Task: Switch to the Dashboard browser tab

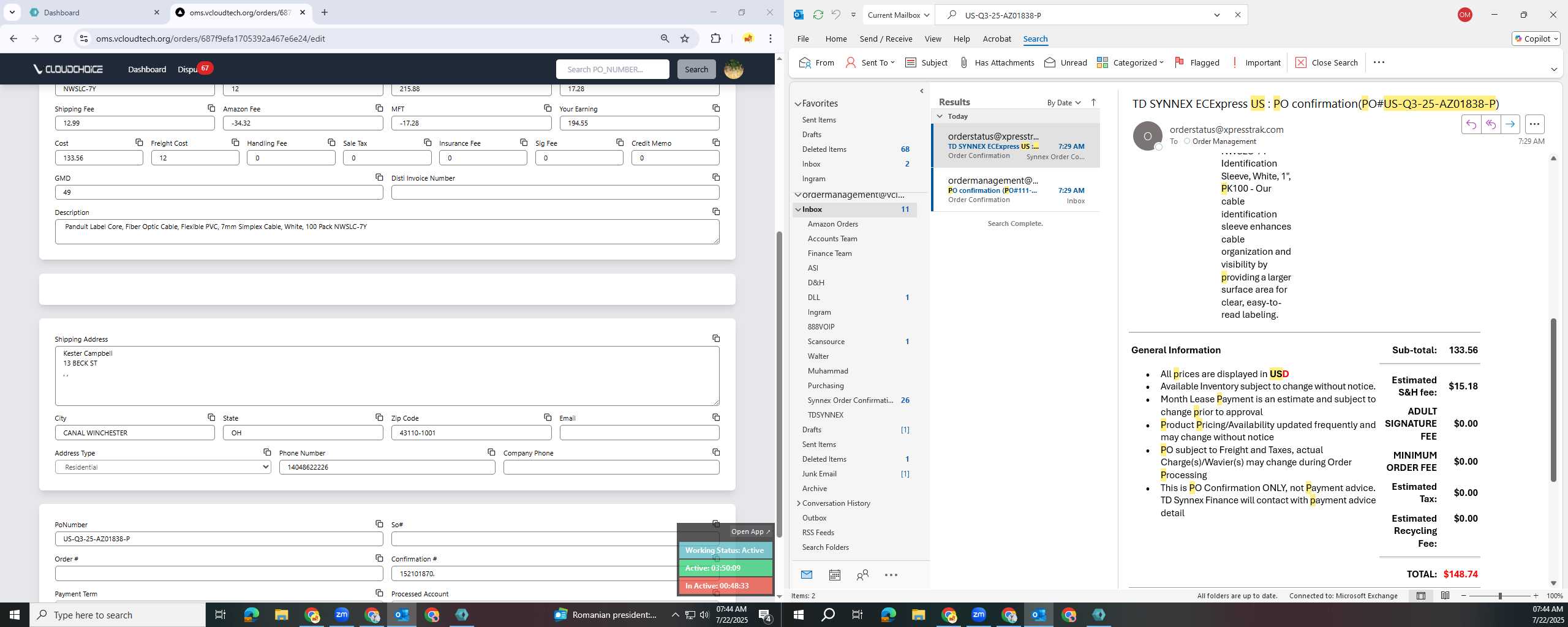Action: coord(94,12)
